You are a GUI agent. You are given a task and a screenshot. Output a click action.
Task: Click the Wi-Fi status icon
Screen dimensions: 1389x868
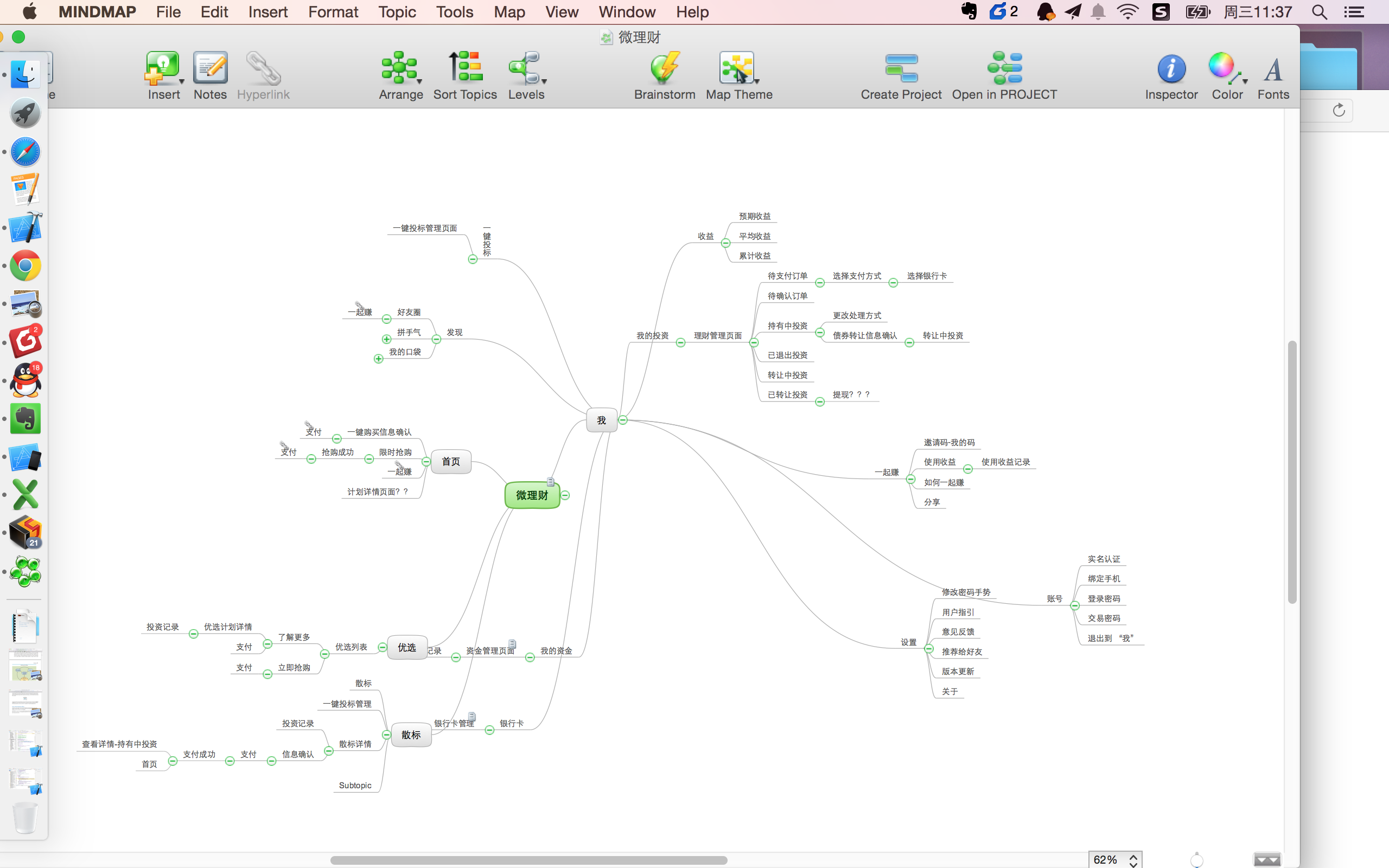coord(1128,12)
